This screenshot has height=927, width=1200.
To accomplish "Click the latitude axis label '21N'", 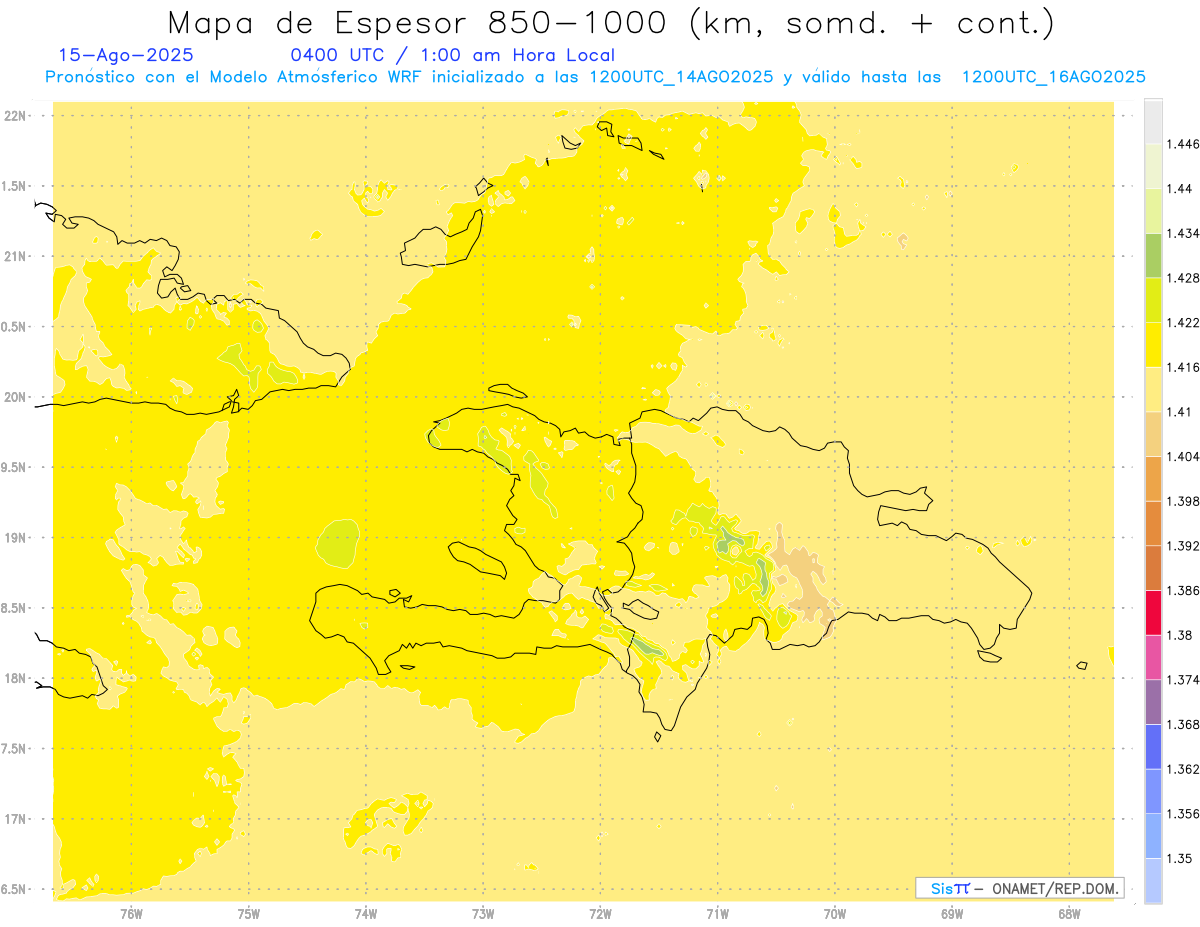I will click(17, 256).
